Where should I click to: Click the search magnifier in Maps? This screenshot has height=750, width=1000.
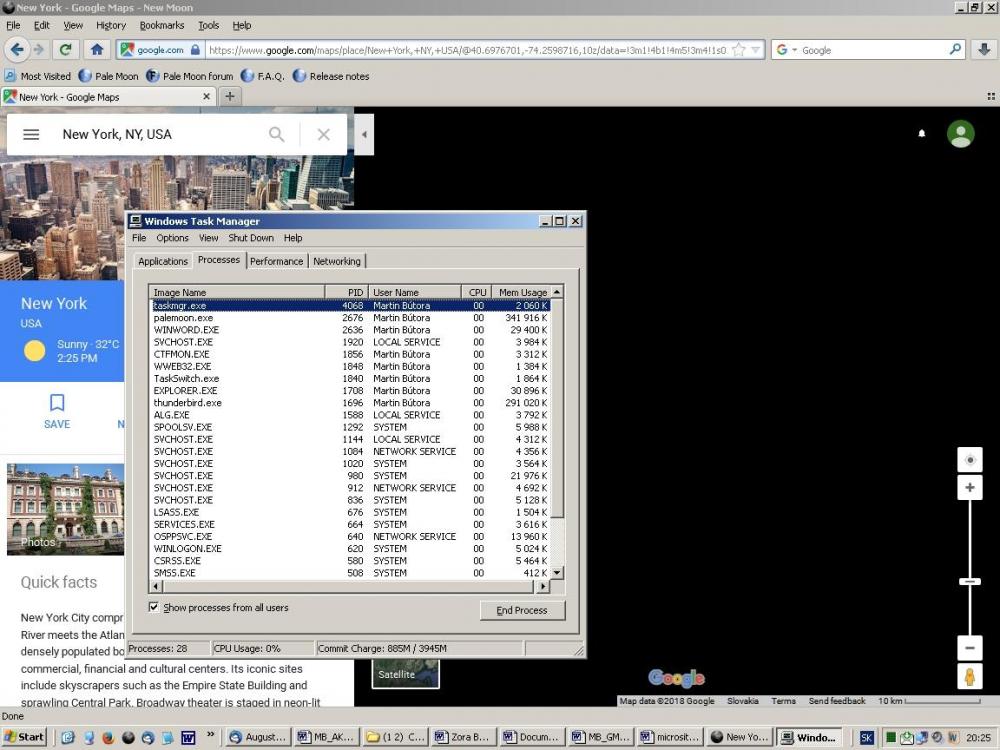pos(277,134)
